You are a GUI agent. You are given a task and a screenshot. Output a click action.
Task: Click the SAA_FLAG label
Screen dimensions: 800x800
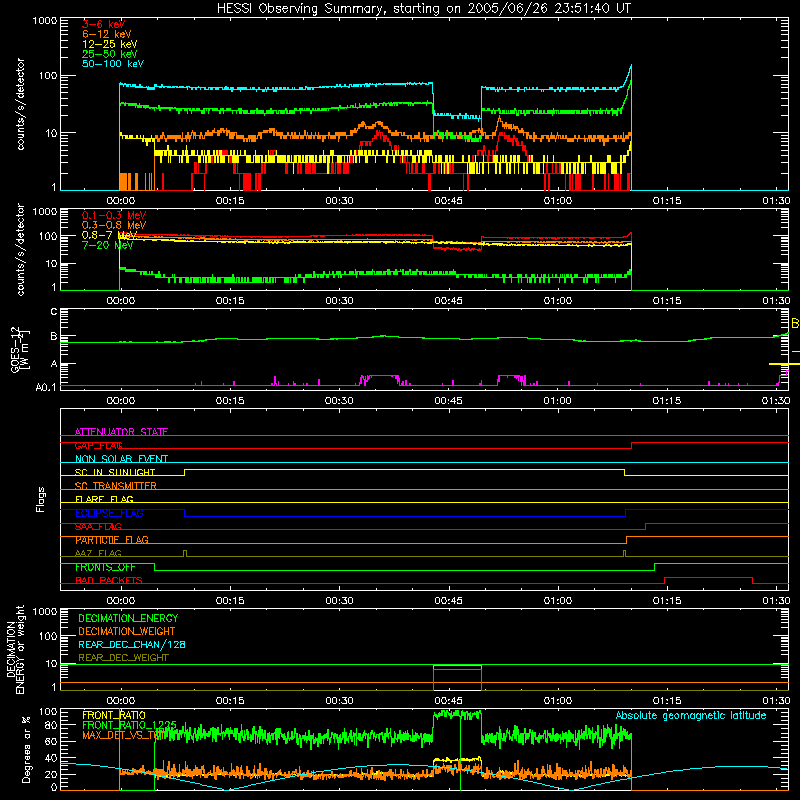[x=98, y=527]
